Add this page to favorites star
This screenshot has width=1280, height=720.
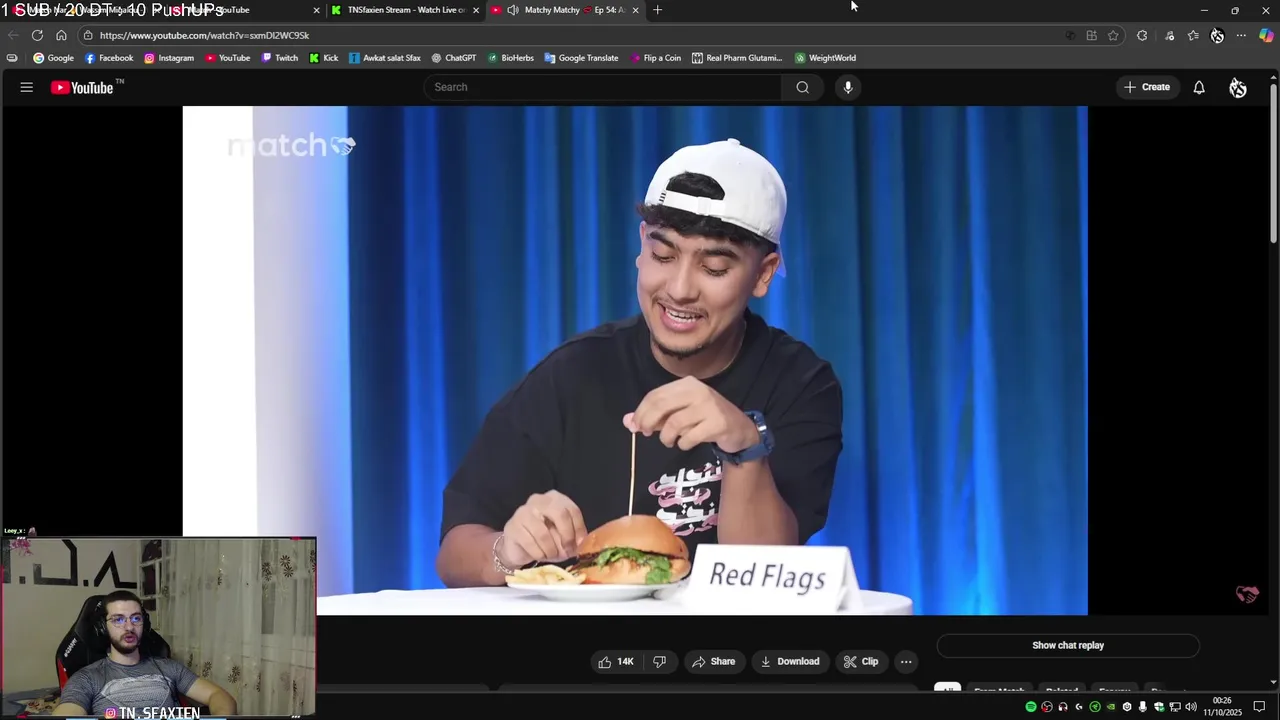tap(1113, 35)
